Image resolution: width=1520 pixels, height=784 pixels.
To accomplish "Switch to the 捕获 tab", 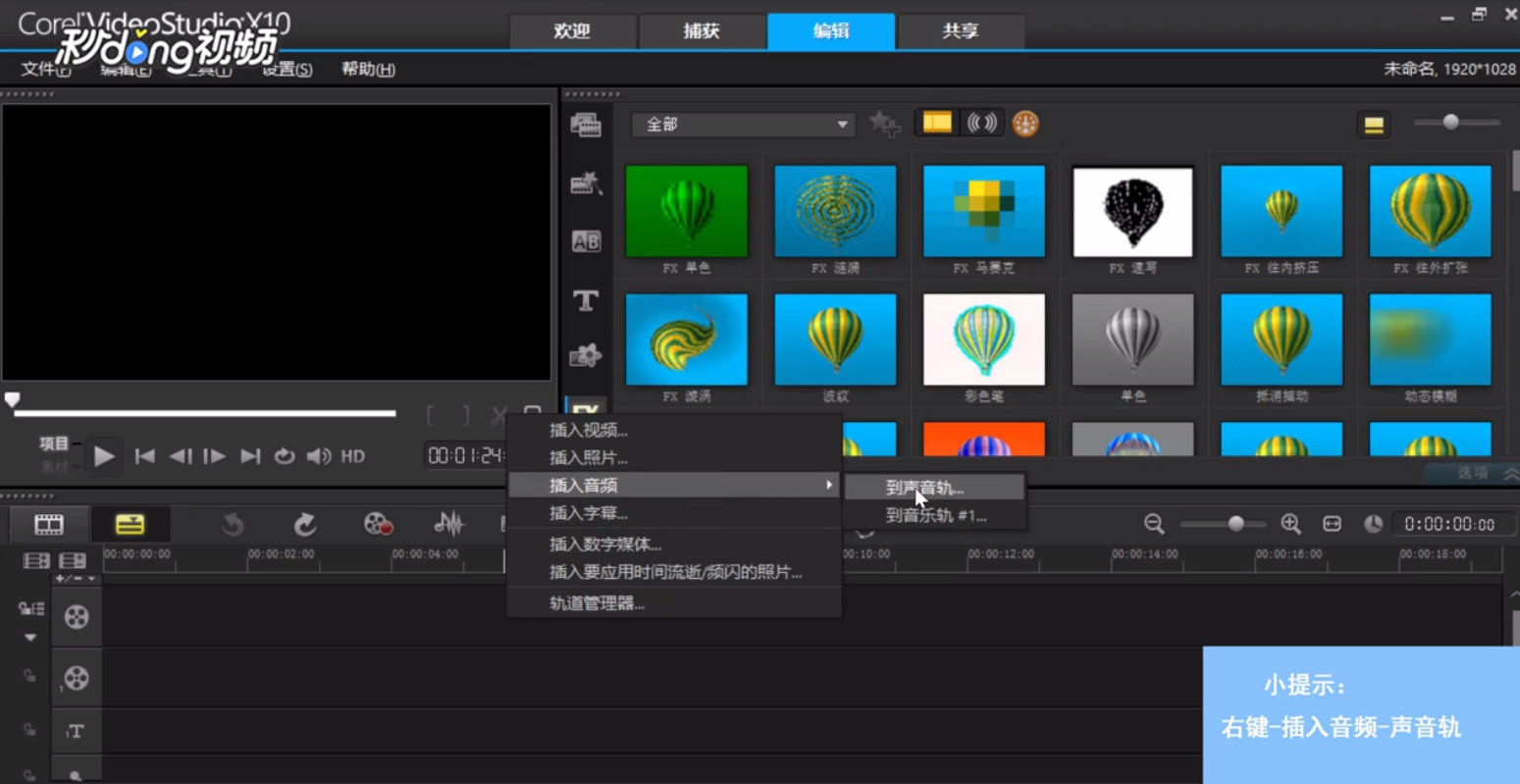I will point(702,31).
